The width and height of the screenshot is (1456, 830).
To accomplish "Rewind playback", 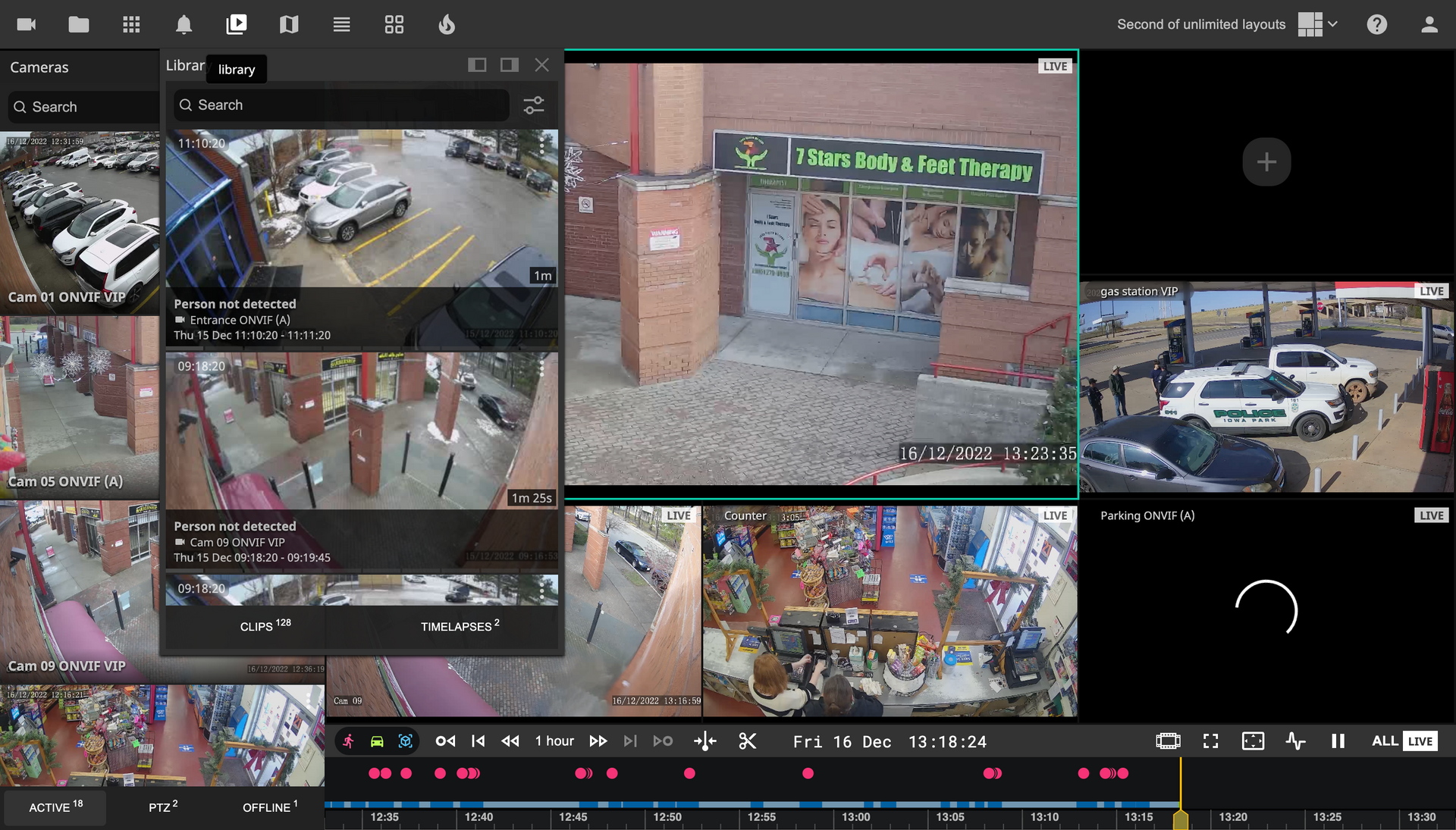I will pos(510,741).
